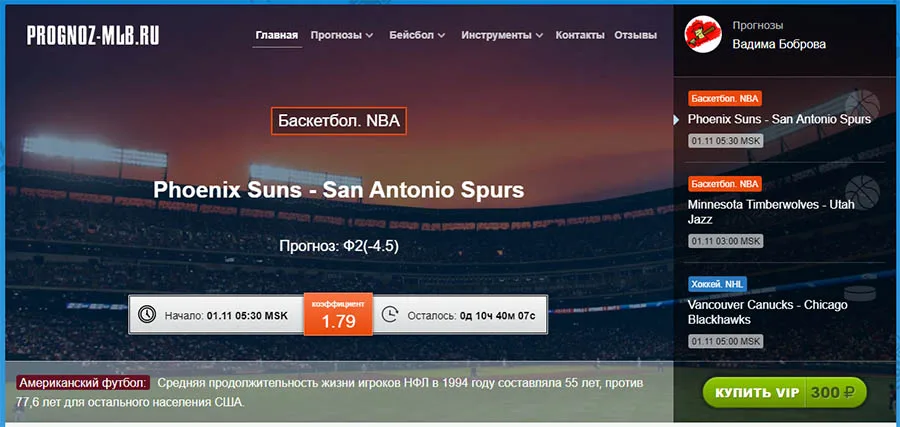900x427 pixels.
Task: Click the 01.11 05:00 MSK badge
Action: point(726,341)
